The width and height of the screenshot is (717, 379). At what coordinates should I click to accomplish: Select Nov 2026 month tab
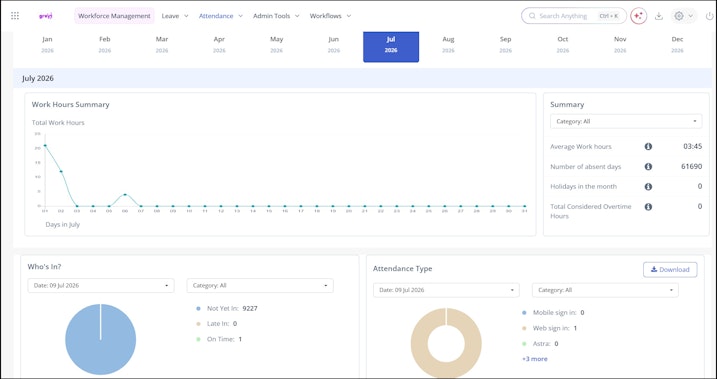click(x=620, y=44)
